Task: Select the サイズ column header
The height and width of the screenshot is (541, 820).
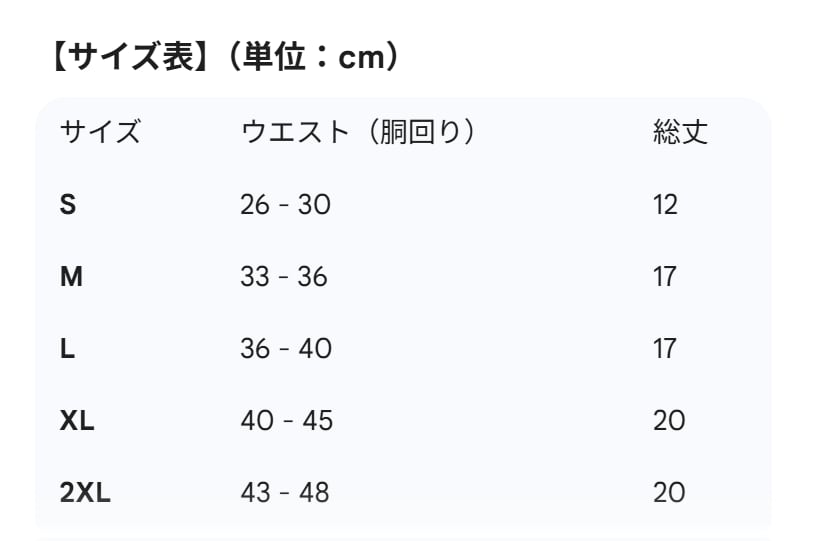Action: pos(100,132)
